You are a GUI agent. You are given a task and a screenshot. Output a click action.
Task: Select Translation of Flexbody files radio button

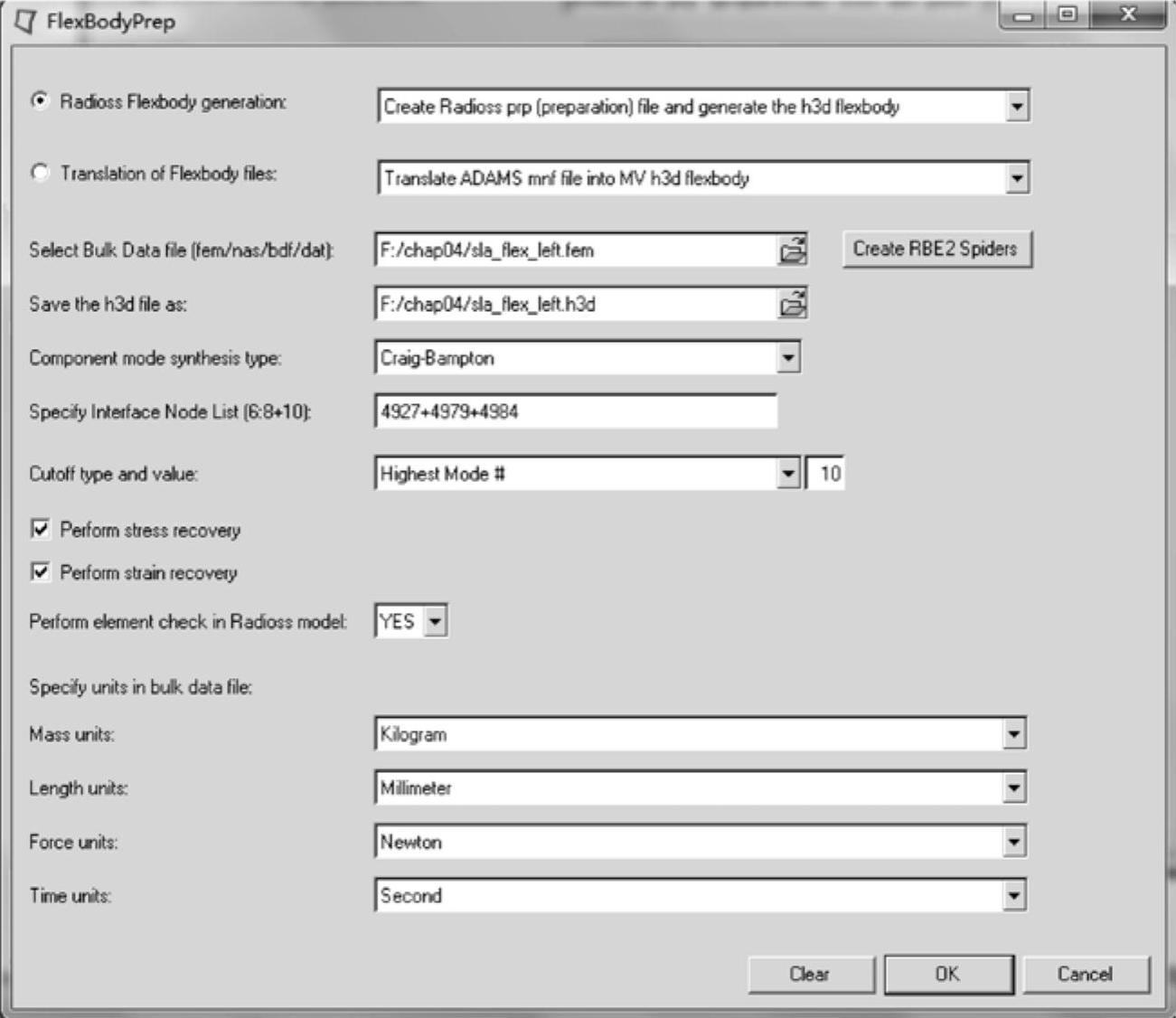tap(40, 173)
